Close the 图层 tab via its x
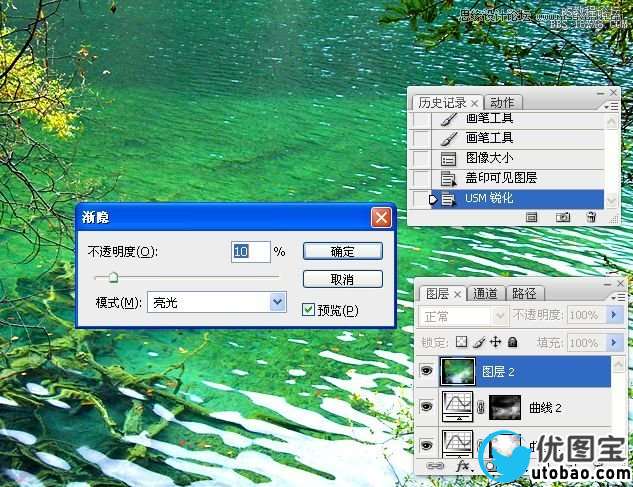 [x=457, y=294]
